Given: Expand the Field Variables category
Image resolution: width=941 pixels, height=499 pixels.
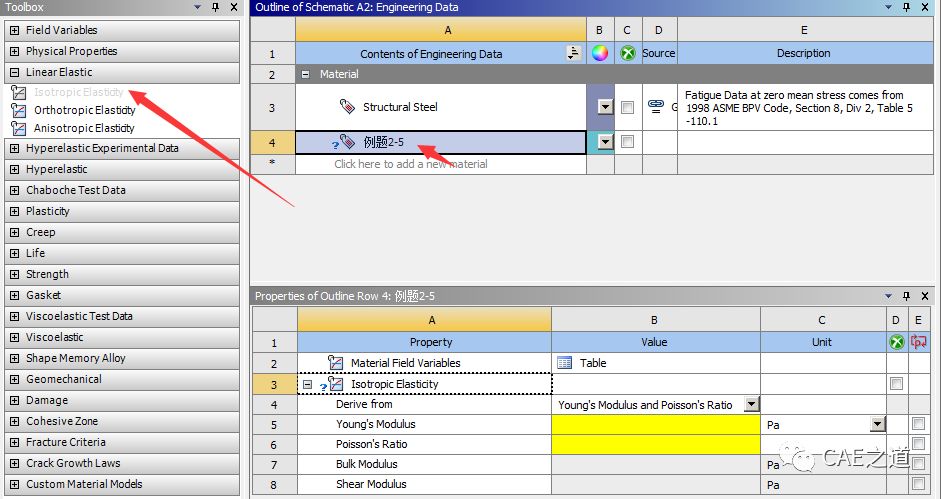Looking at the screenshot, I should click(14, 30).
